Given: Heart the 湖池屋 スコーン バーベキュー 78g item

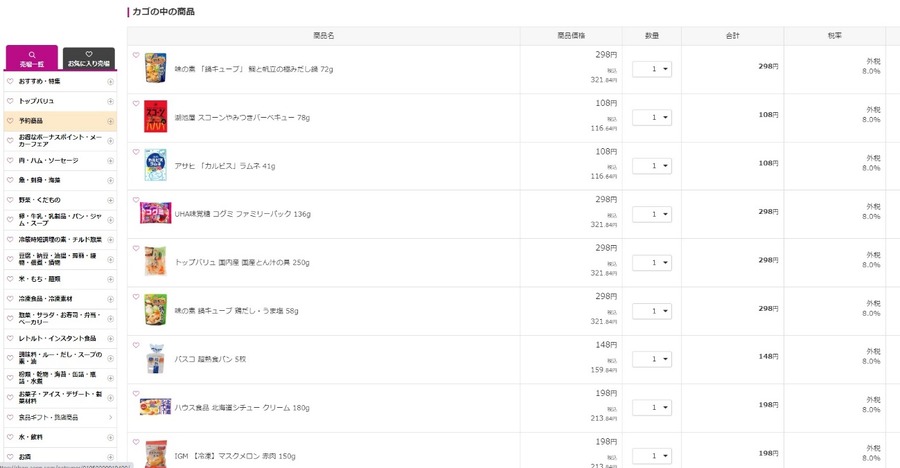Looking at the screenshot, I should click(136, 104).
